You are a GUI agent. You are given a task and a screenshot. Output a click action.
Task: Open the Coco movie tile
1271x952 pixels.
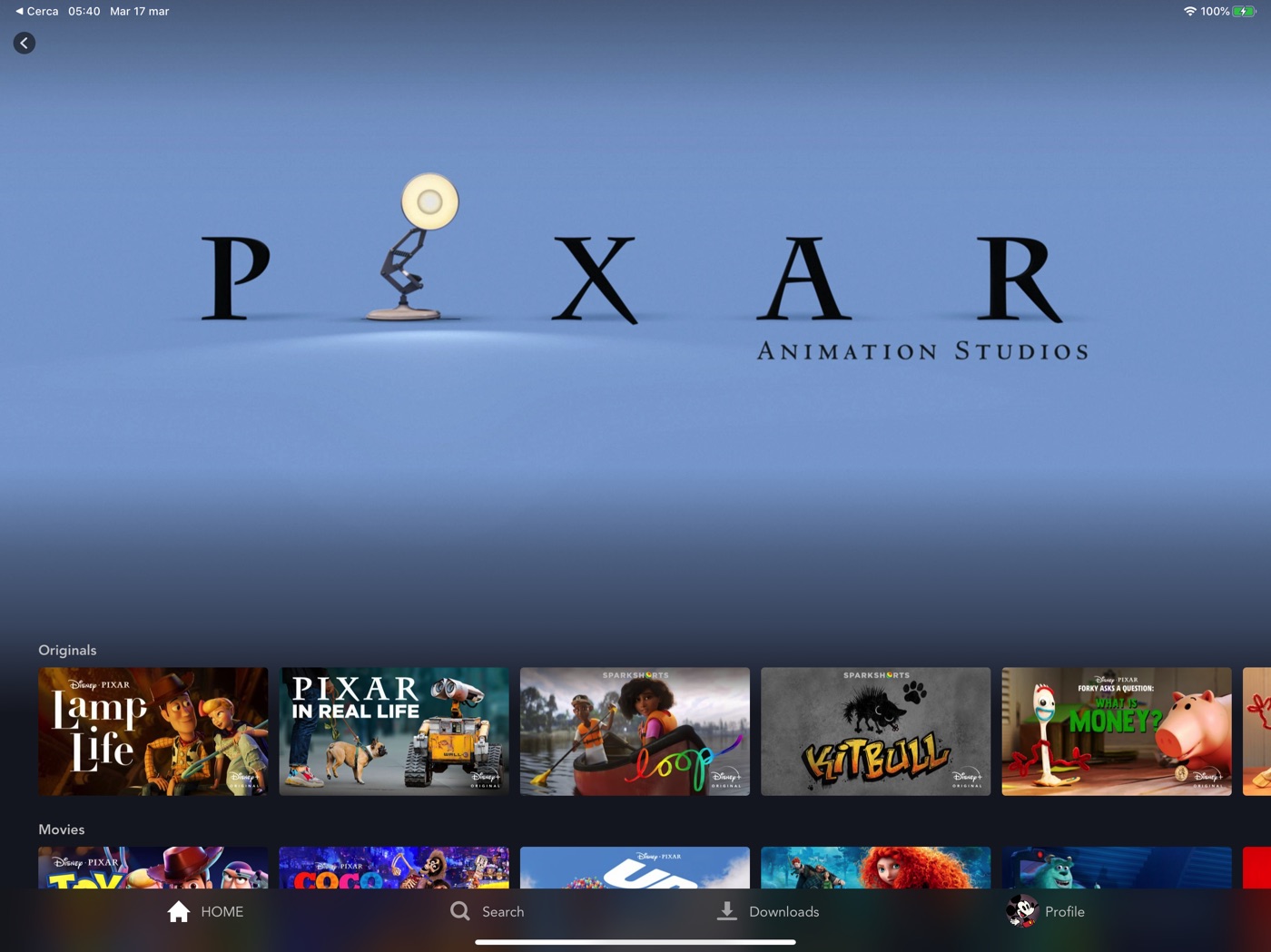click(x=394, y=868)
